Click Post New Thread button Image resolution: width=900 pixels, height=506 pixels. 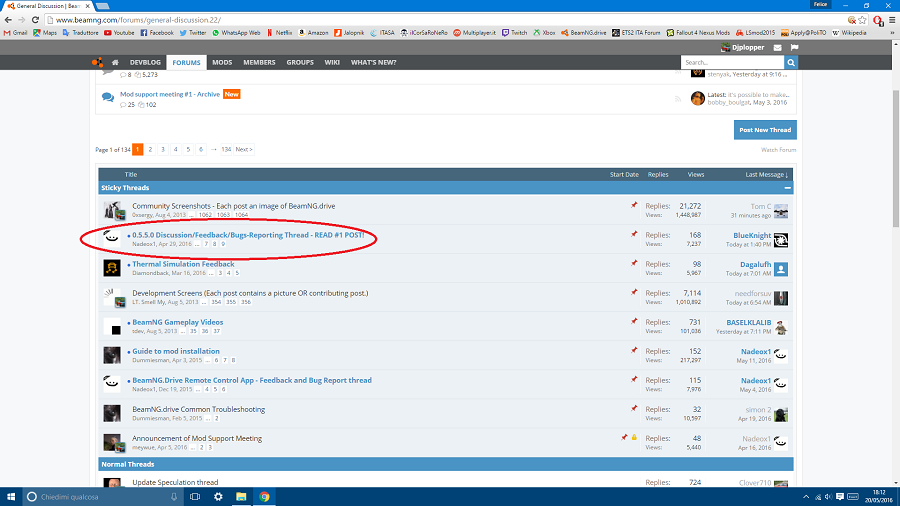pyautogui.click(x=765, y=130)
